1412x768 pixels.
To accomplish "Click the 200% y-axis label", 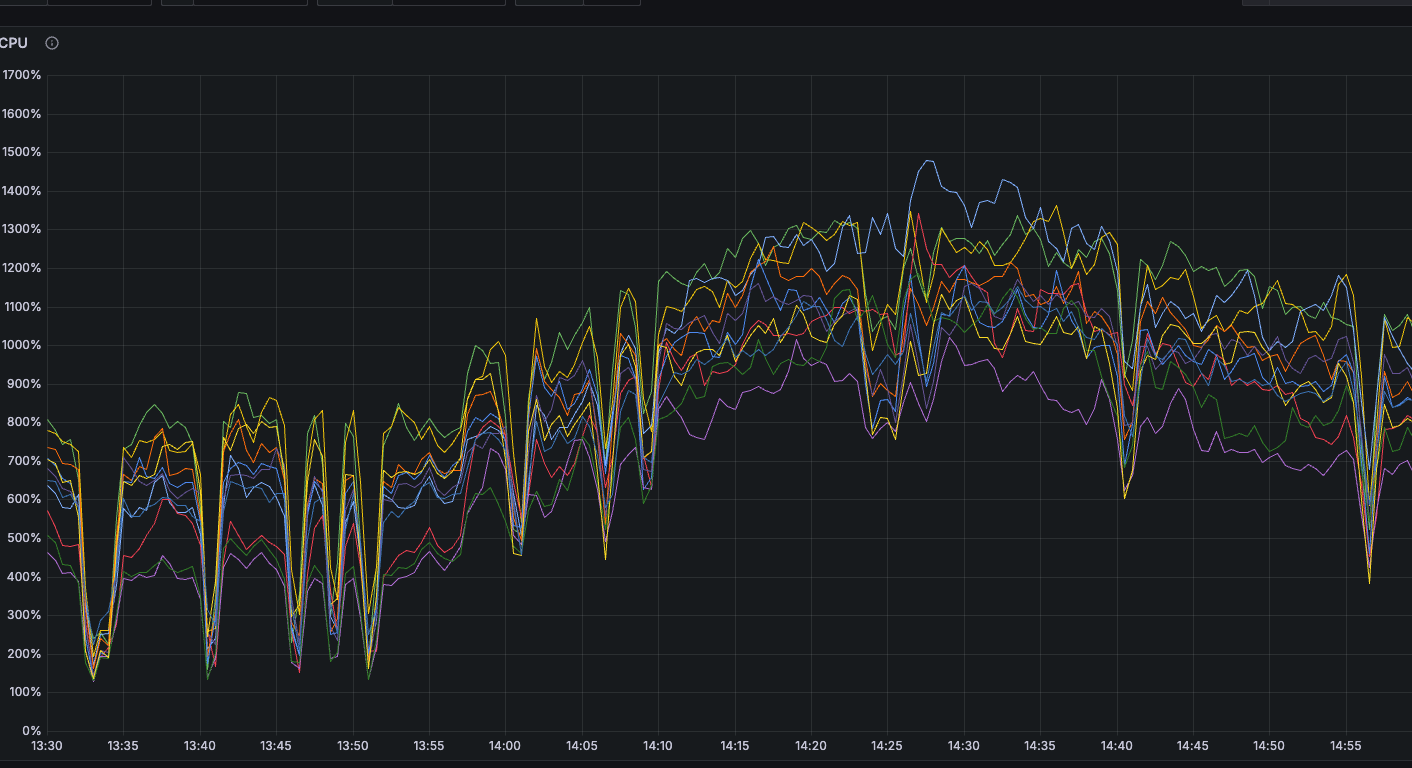I will coord(24,654).
